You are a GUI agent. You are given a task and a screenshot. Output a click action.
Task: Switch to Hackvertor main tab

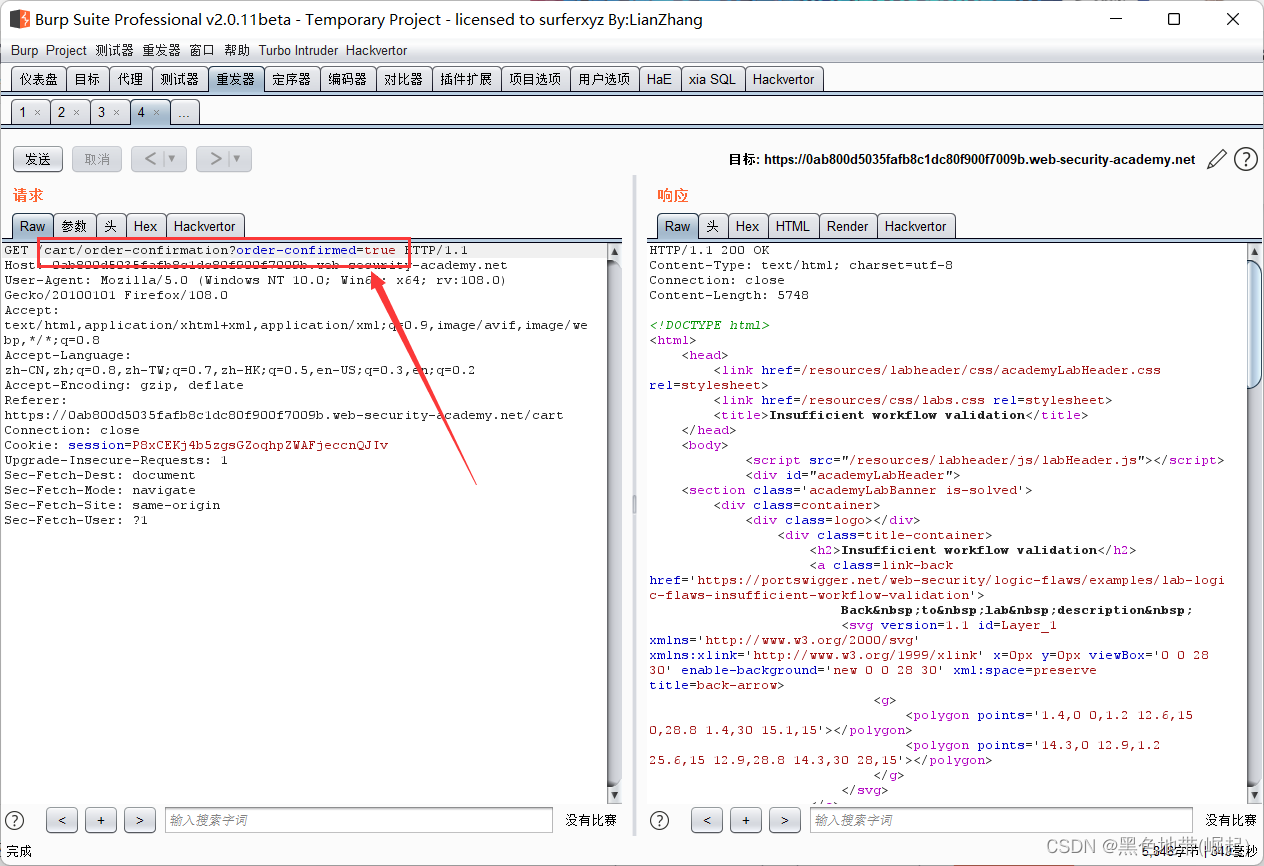click(x=784, y=79)
